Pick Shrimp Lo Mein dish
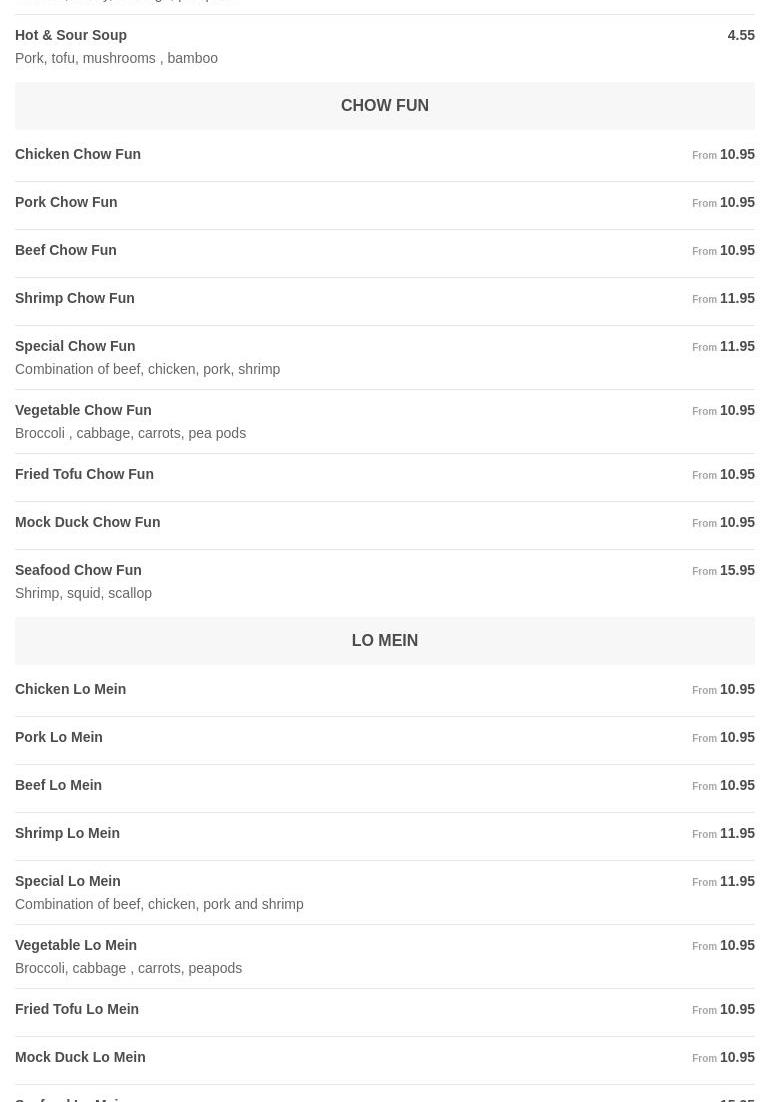The height and width of the screenshot is (1102, 770). [67, 833]
